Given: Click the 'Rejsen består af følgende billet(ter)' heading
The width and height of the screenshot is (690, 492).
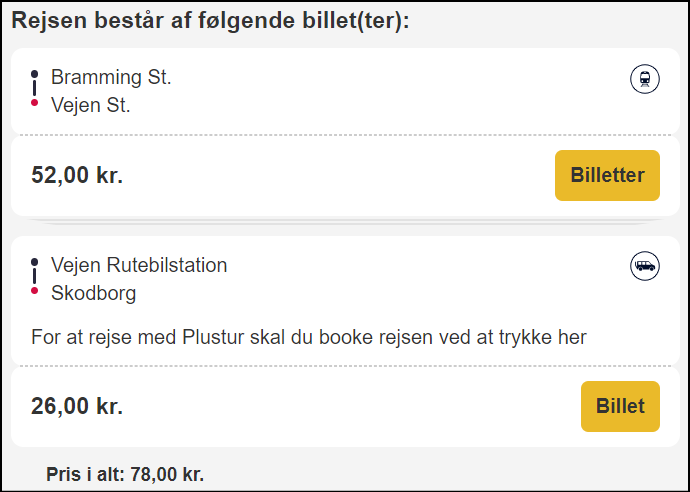Looking at the screenshot, I should click(x=210, y=21).
